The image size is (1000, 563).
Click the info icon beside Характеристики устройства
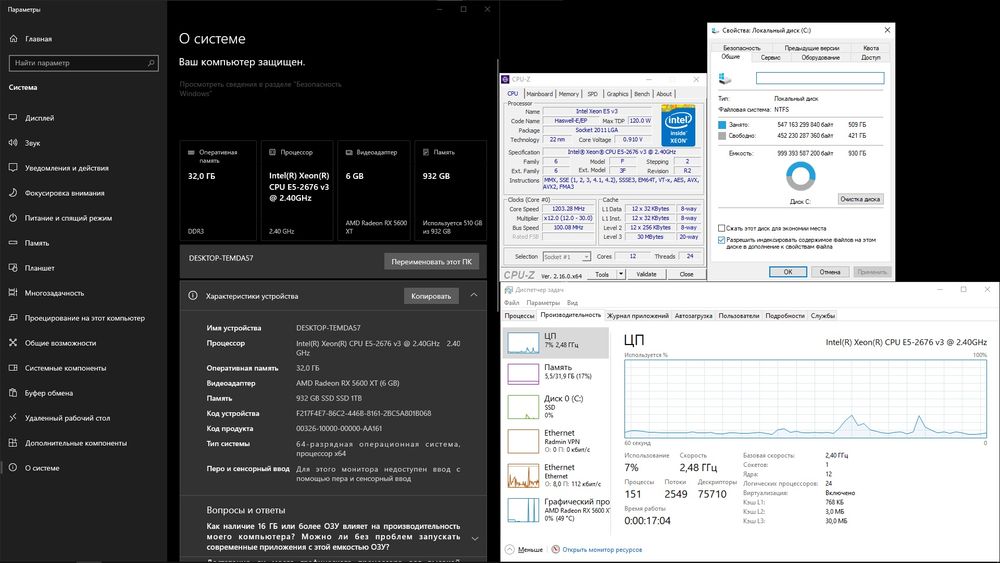tap(193, 296)
